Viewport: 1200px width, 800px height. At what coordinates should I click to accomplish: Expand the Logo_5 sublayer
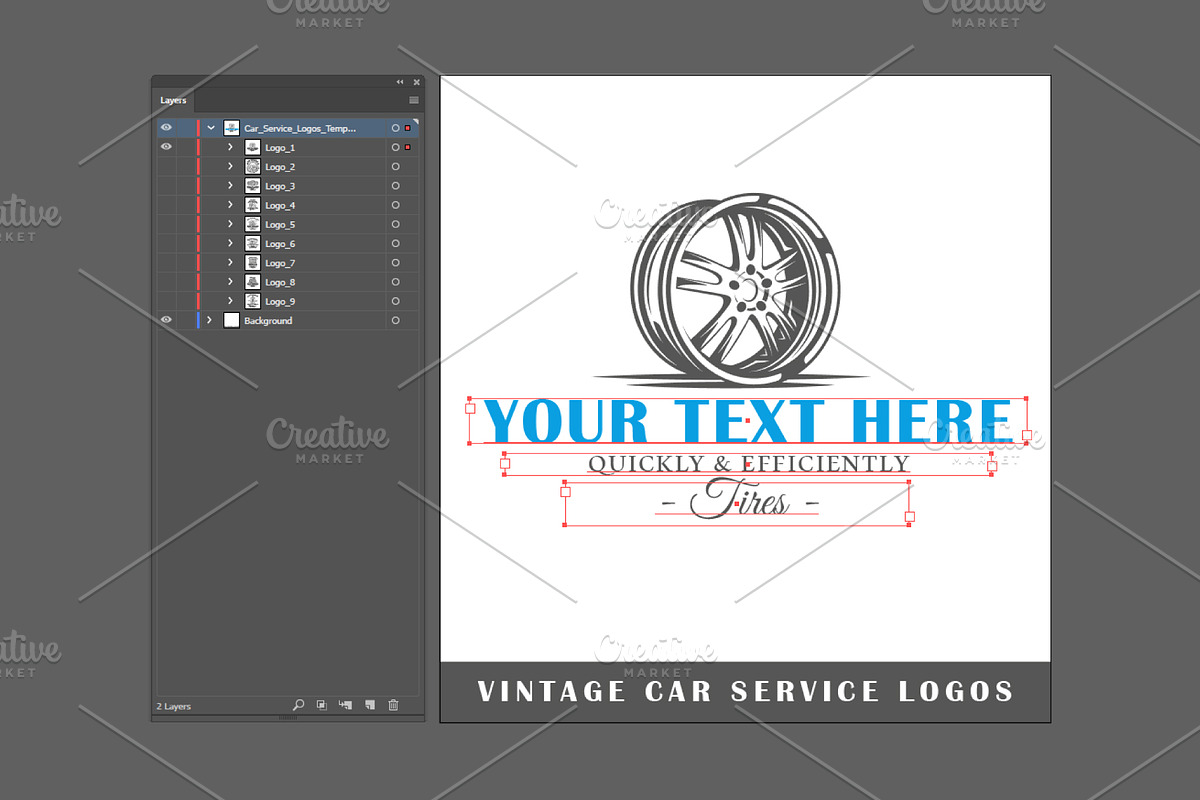click(230, 224)
